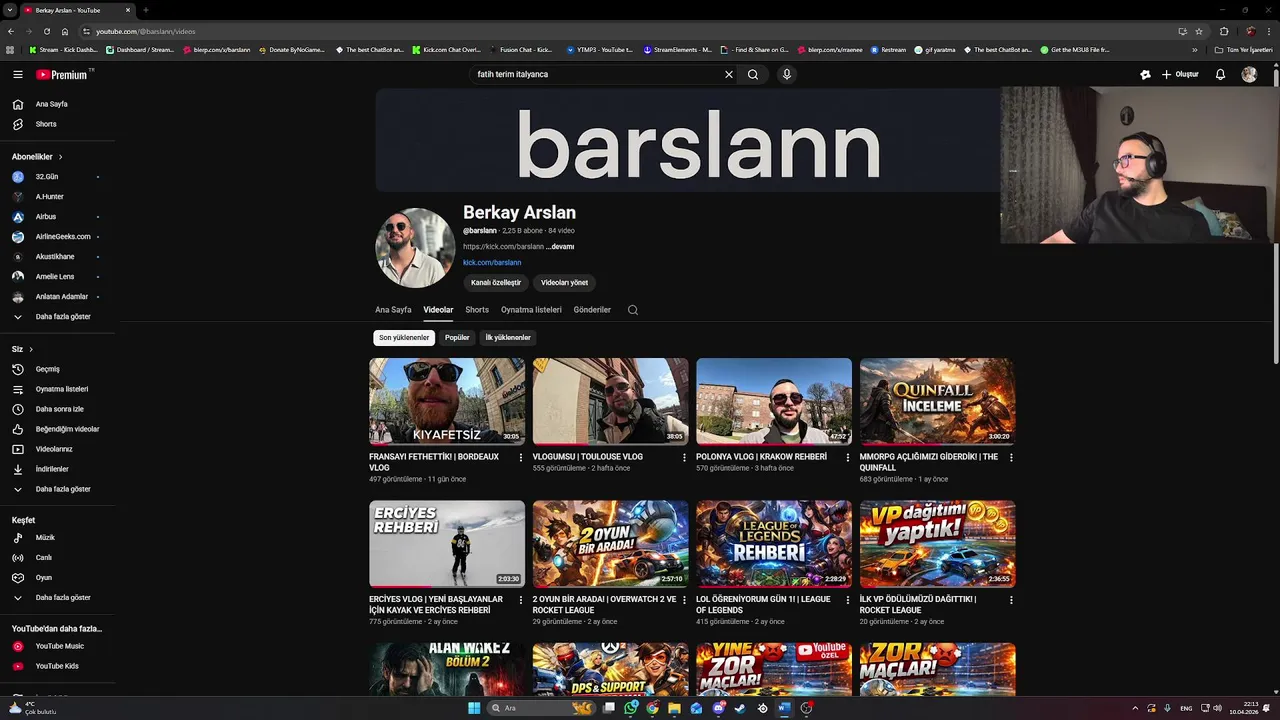Select the Videolar tab
The image size is (1280, 720).
[x=438, y=310]
